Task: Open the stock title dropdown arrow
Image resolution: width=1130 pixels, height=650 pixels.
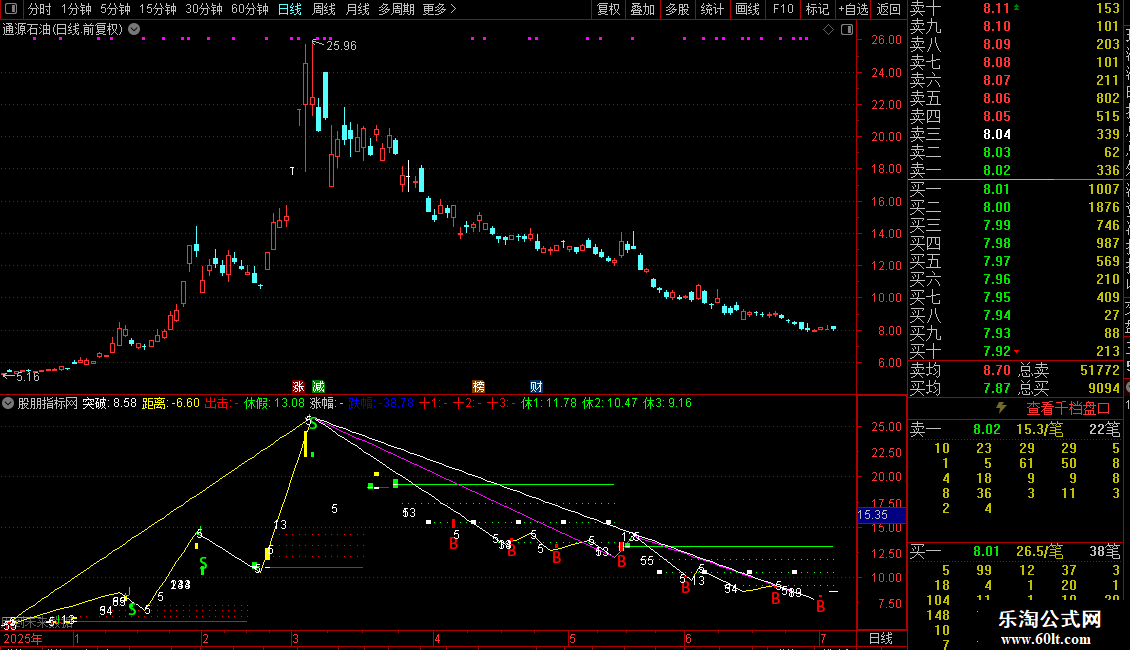Action: point(134,30)
